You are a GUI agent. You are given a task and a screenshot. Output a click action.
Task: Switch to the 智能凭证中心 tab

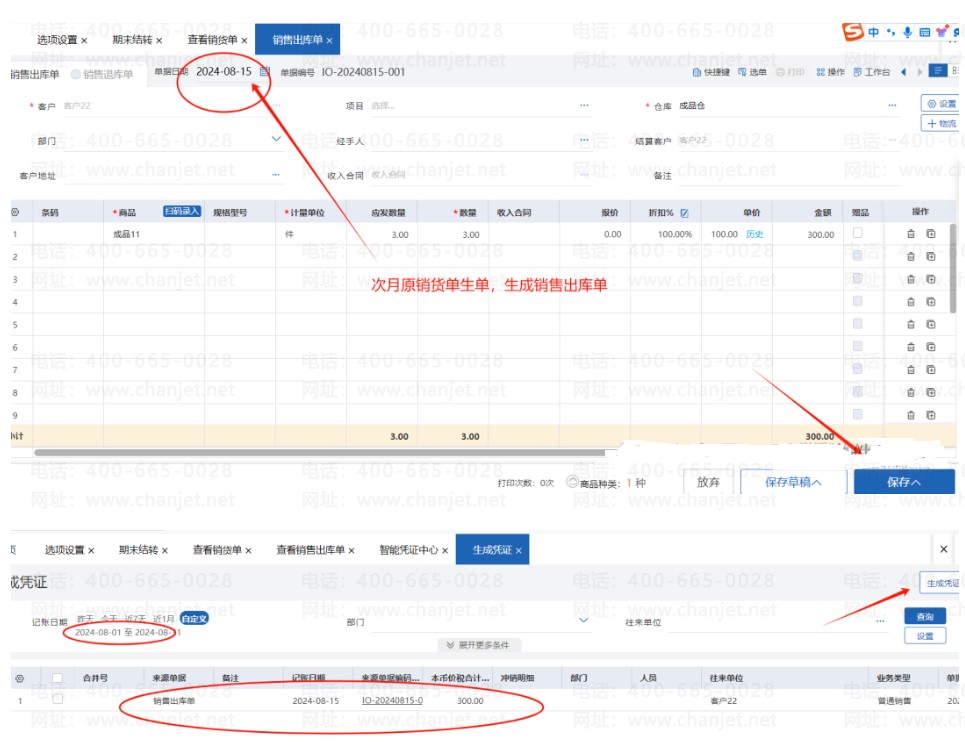tap(409, 550)
